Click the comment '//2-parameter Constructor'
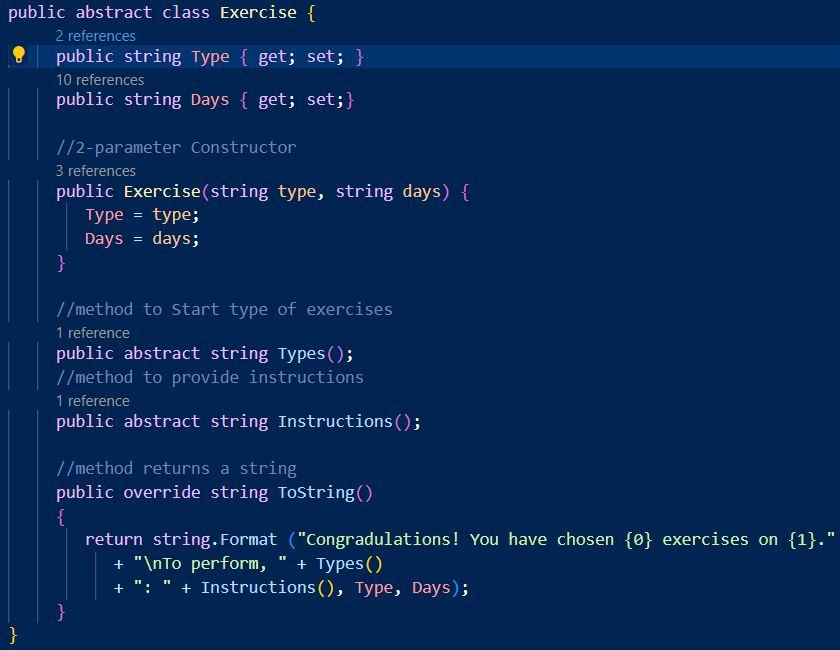The image size is (840, 650). (176, 147)
